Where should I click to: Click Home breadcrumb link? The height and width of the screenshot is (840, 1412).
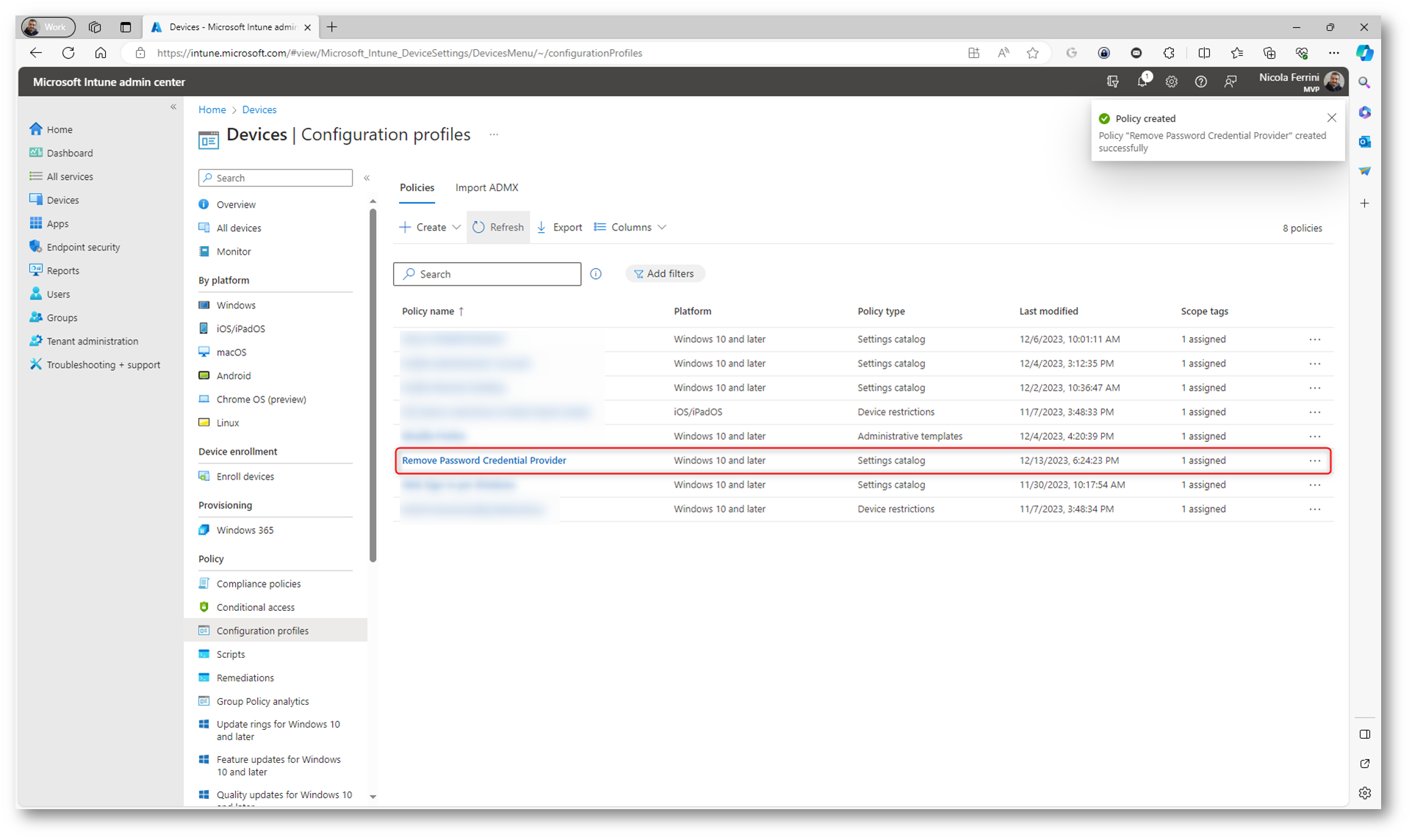212,109
